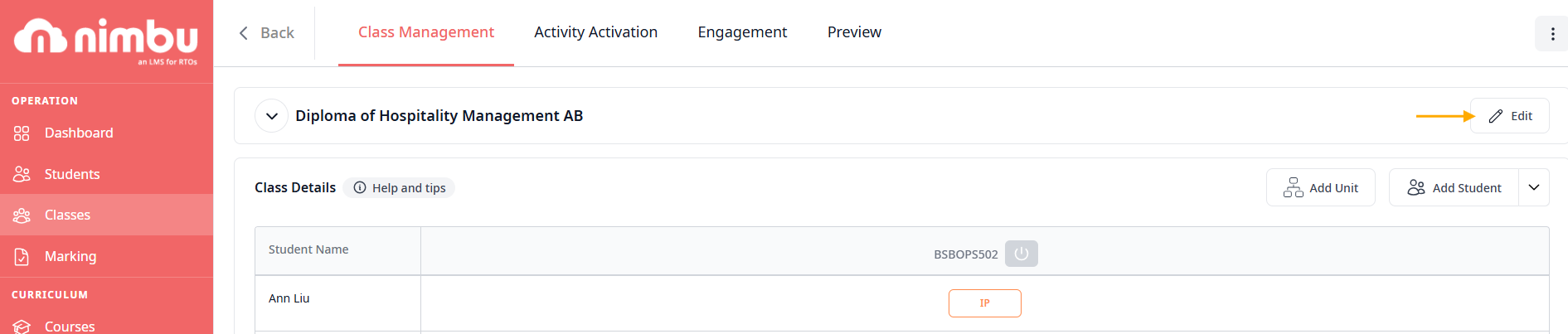The width and height of the screenshot is (1568, 334).
Task: Toggle the BSBOPS502 unit power button
Action: point(1021,254)
